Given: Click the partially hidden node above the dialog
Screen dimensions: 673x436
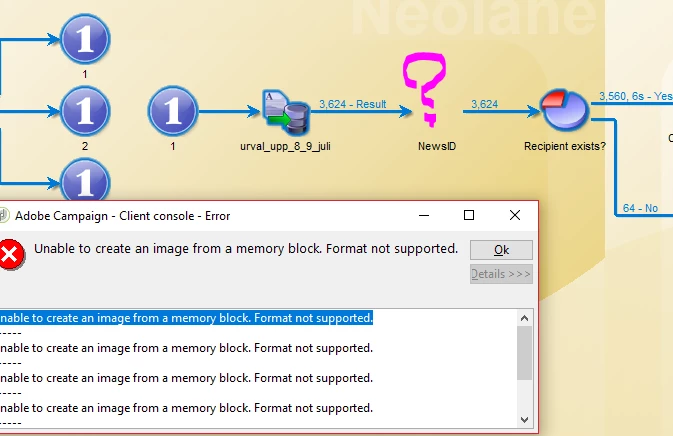Looking at the screenshot, I should 85,179.
